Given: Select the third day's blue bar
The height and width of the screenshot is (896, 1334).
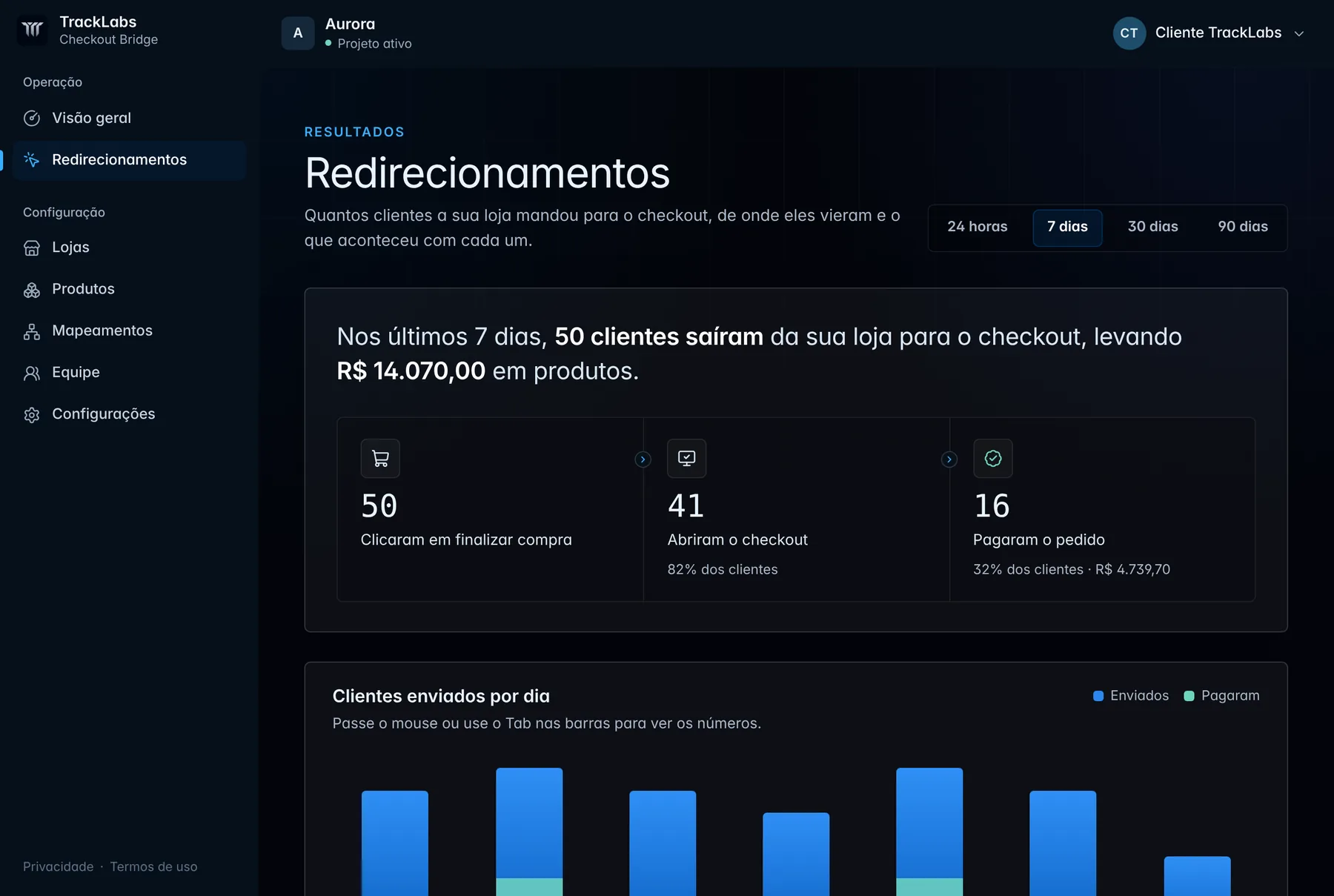Looking at the screenshot, I should pyautogui.click(x=663, y=843).
